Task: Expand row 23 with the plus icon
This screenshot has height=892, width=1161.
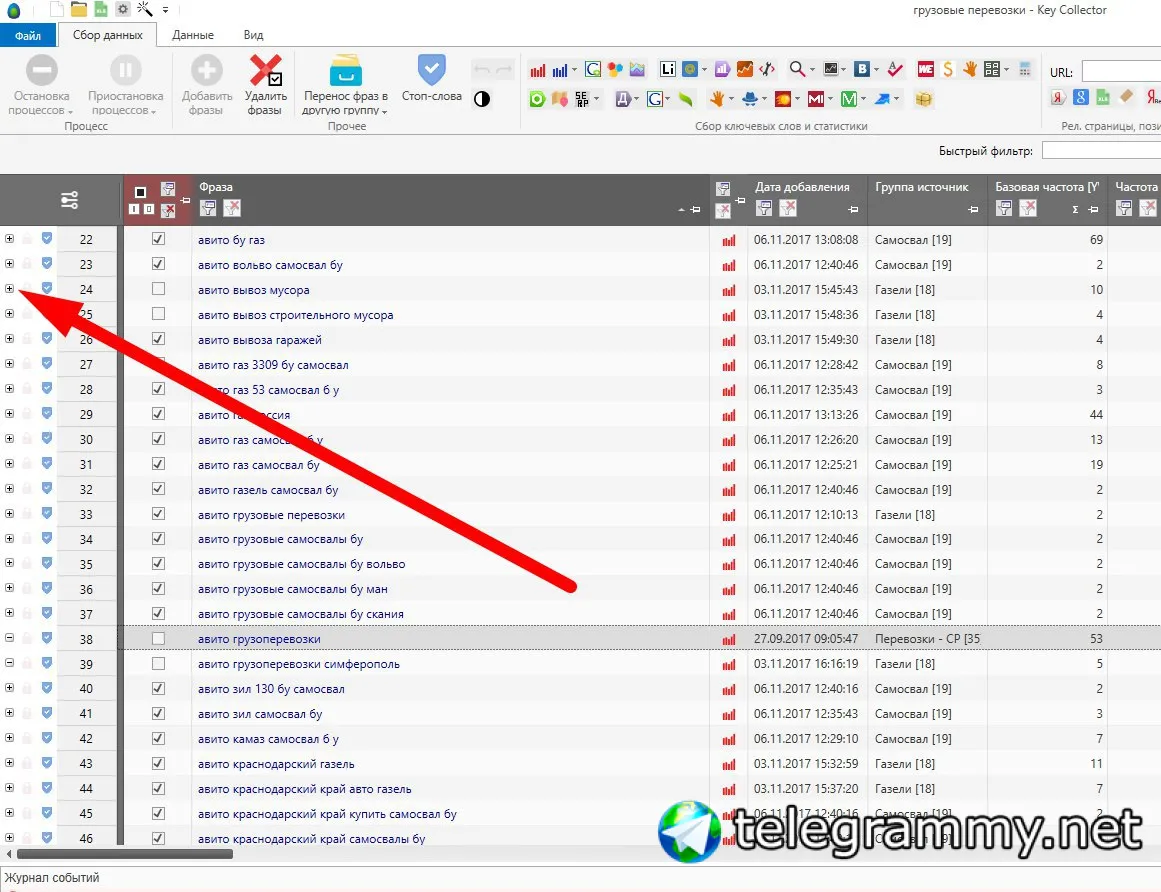Action: pos(10,264)
